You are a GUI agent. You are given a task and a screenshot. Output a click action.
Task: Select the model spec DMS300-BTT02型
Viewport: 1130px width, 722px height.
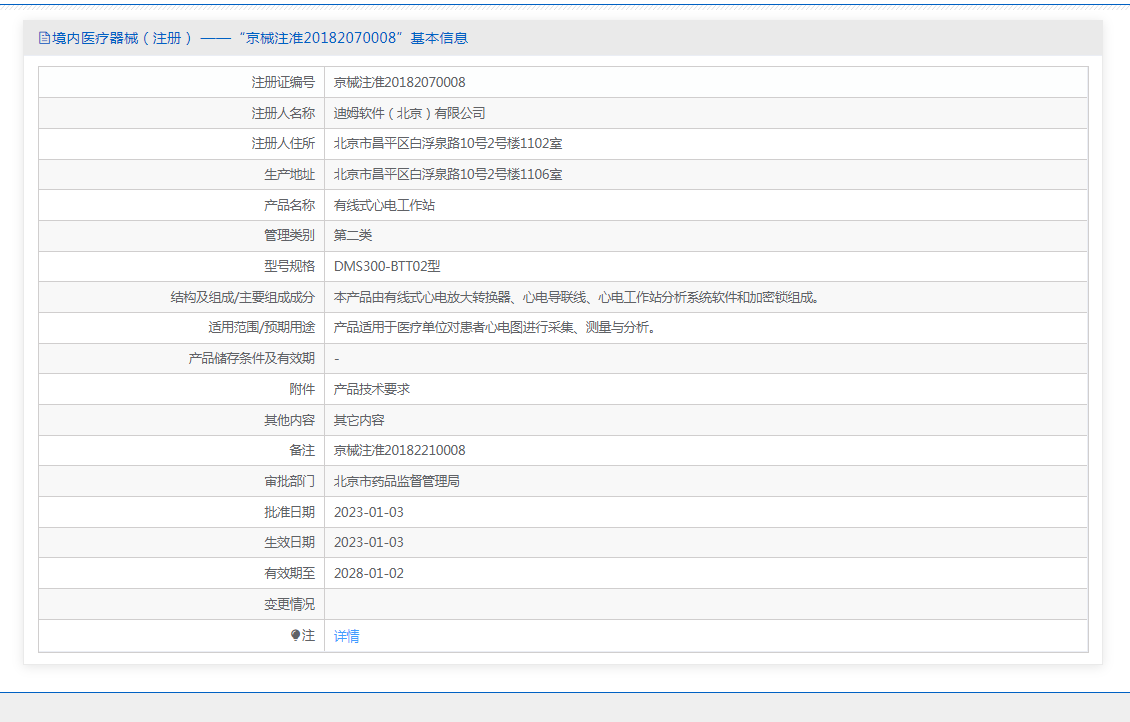tap(387, 266)
